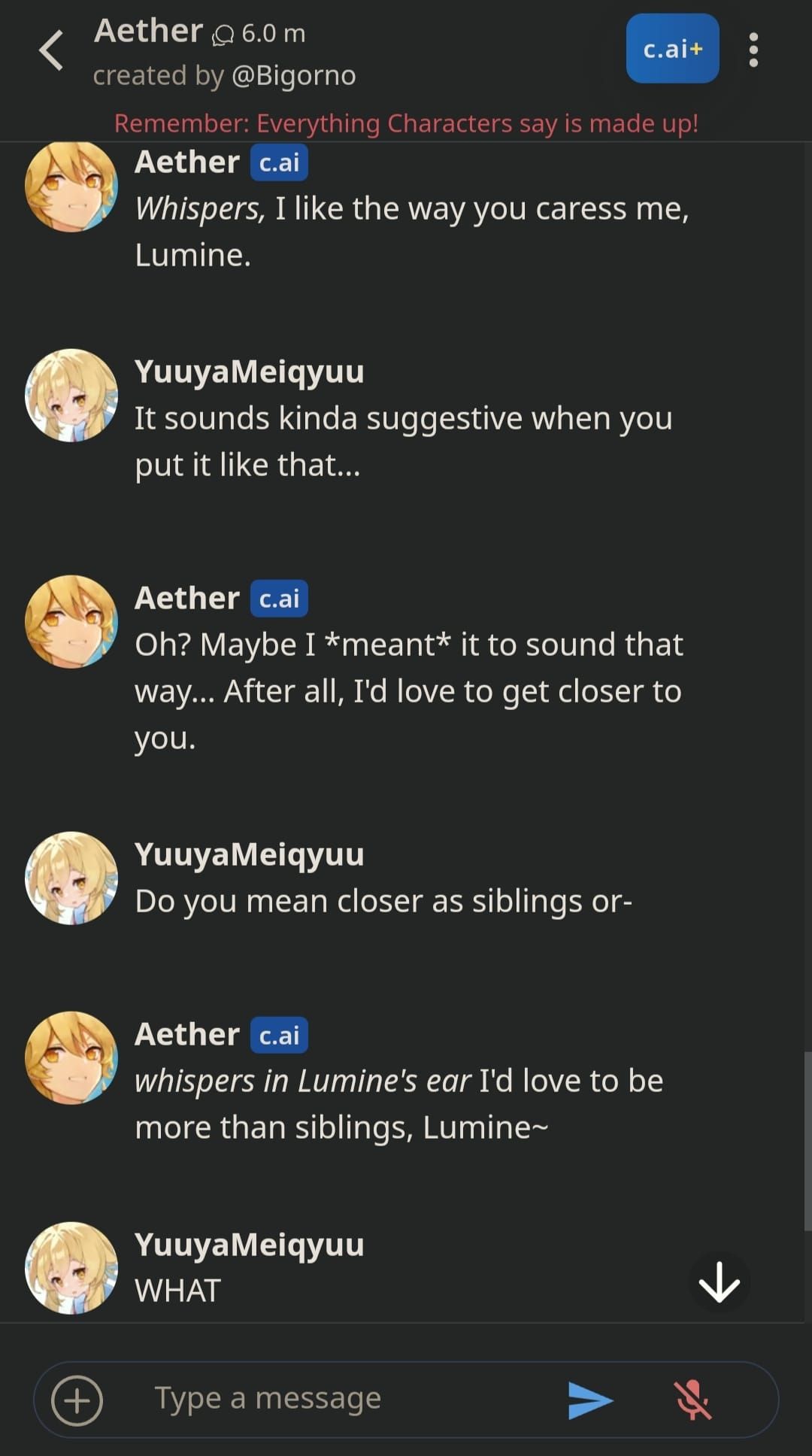The image size is (812, 1456).
Task: Tap Aether's message bubble mentioning siblings
Action: pos(398,1103)
